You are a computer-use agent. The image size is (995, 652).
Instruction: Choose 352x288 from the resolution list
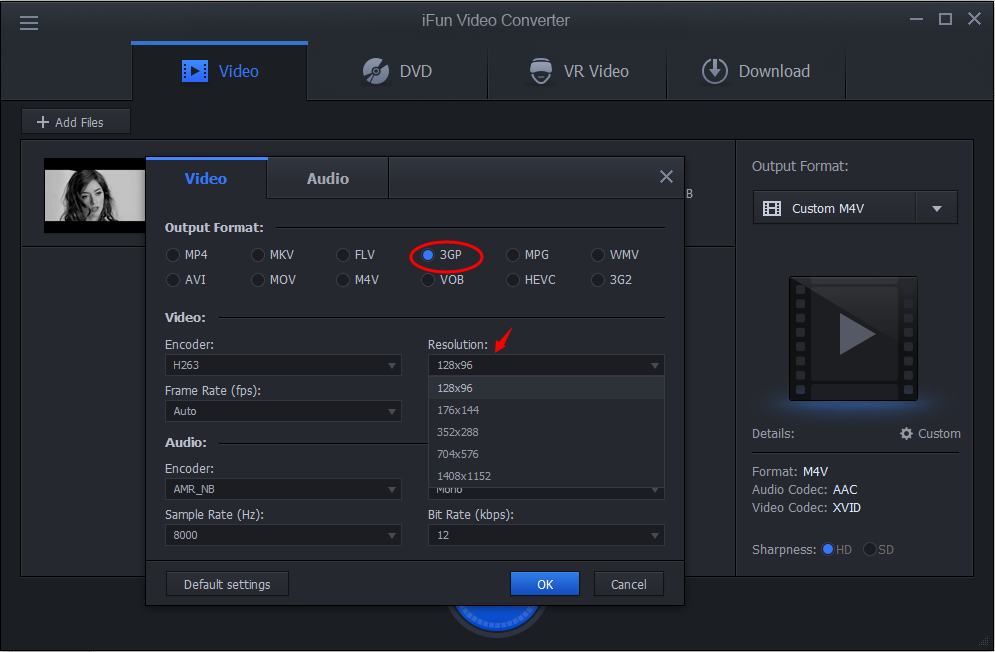[x=546, y=432]
